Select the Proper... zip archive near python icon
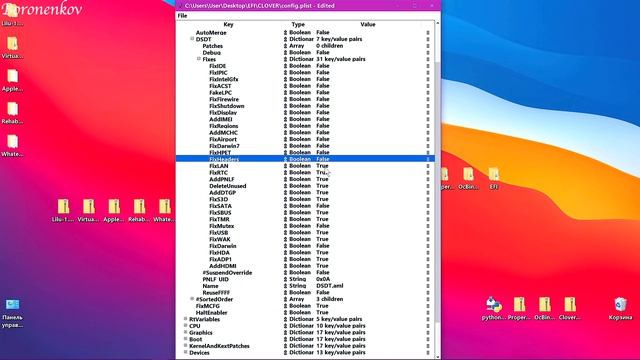 [519, 309]
